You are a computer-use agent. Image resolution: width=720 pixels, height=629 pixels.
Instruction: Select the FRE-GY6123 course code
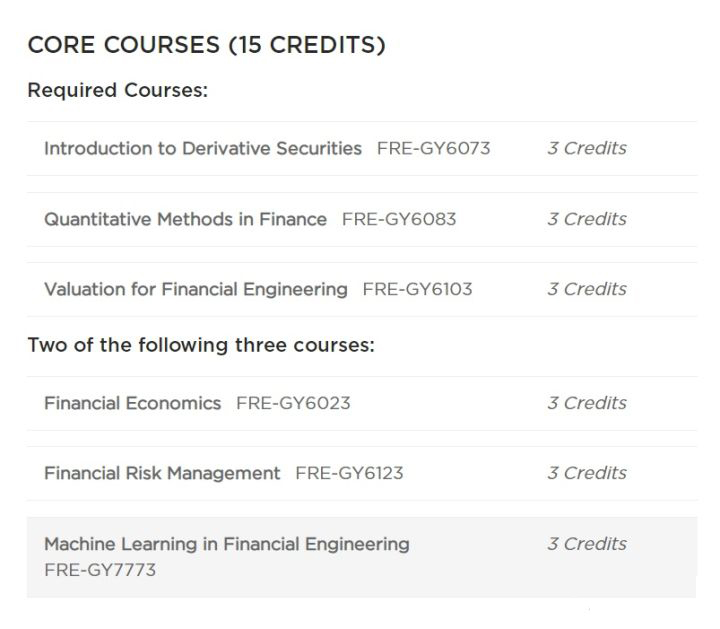[349, 473]
